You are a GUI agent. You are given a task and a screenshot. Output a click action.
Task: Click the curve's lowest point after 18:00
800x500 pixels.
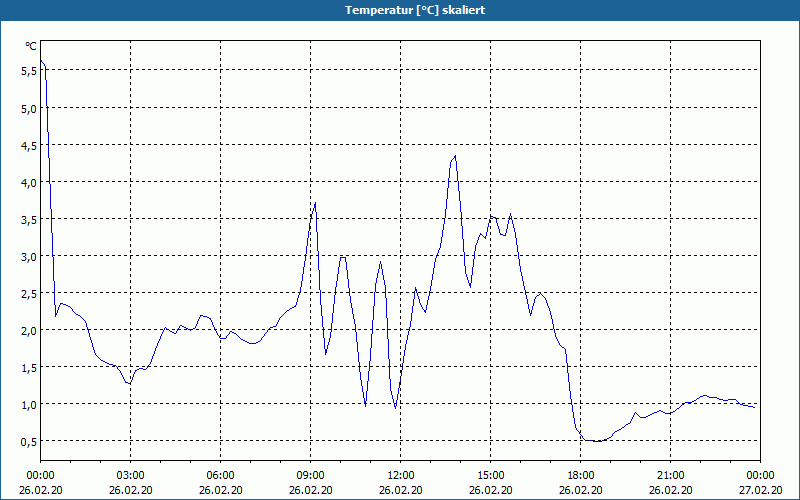[x=597, y=441]
